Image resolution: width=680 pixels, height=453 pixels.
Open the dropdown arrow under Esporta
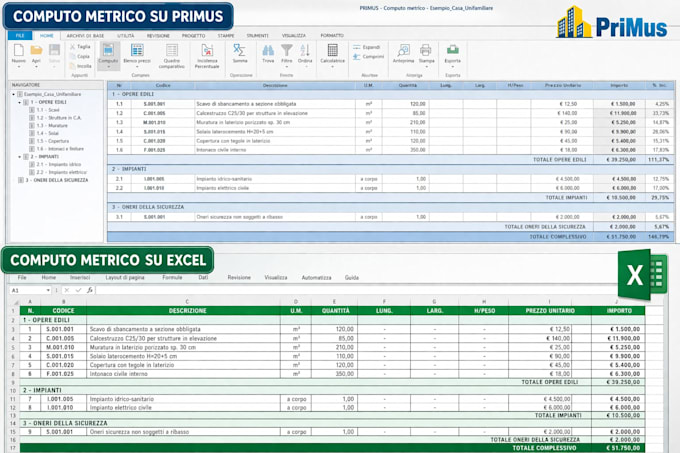click(x=452, y=67)
